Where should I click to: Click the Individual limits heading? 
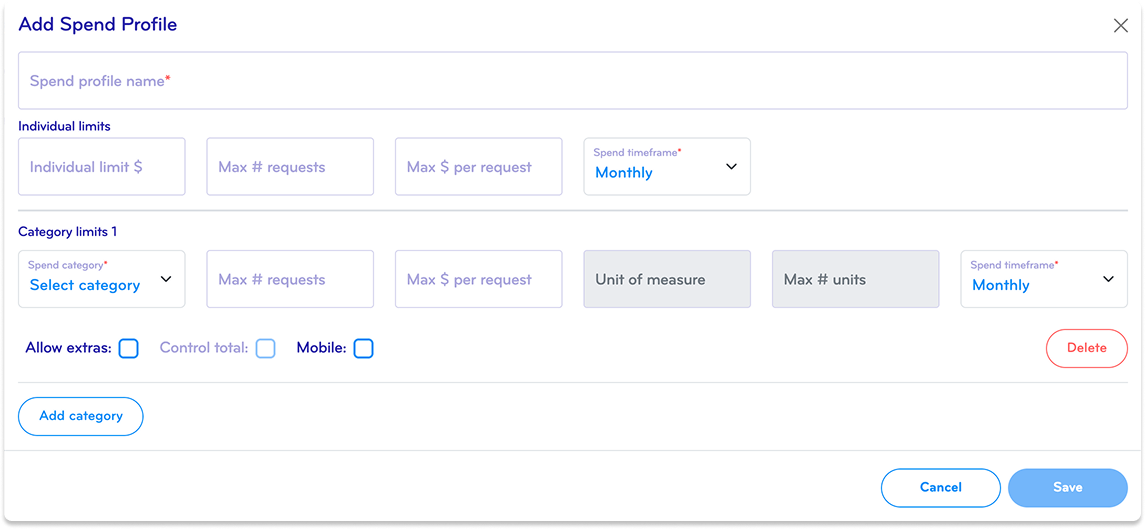click(x=64, y=126)
